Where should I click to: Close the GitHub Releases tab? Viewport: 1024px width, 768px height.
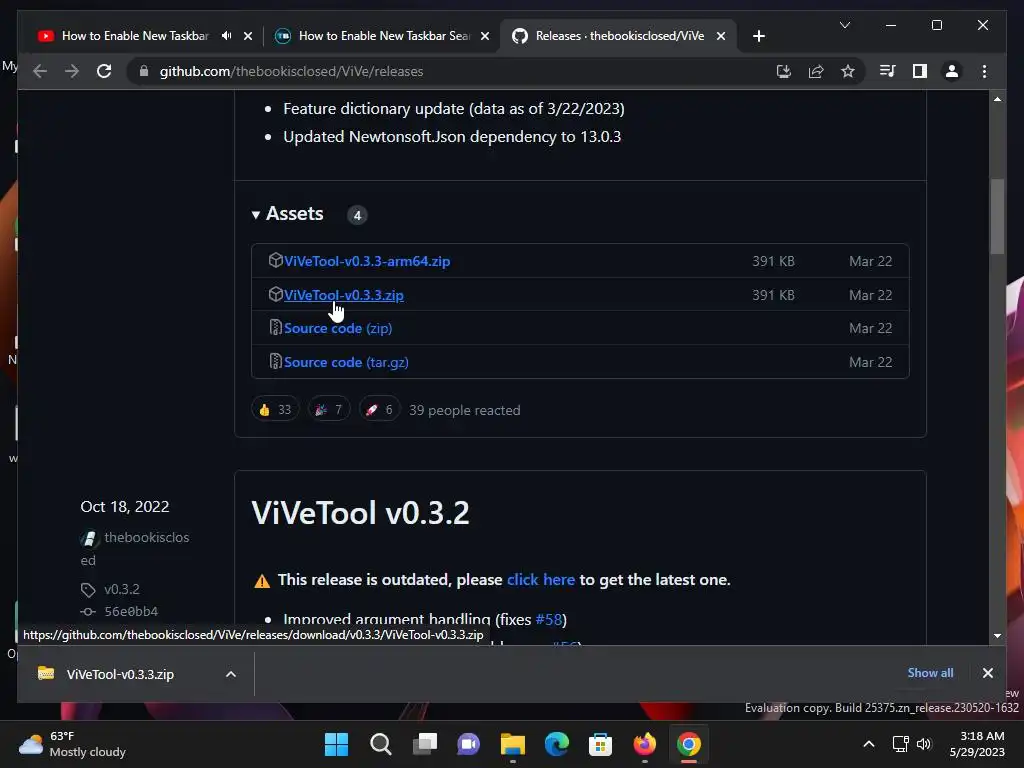click(721, 36)
